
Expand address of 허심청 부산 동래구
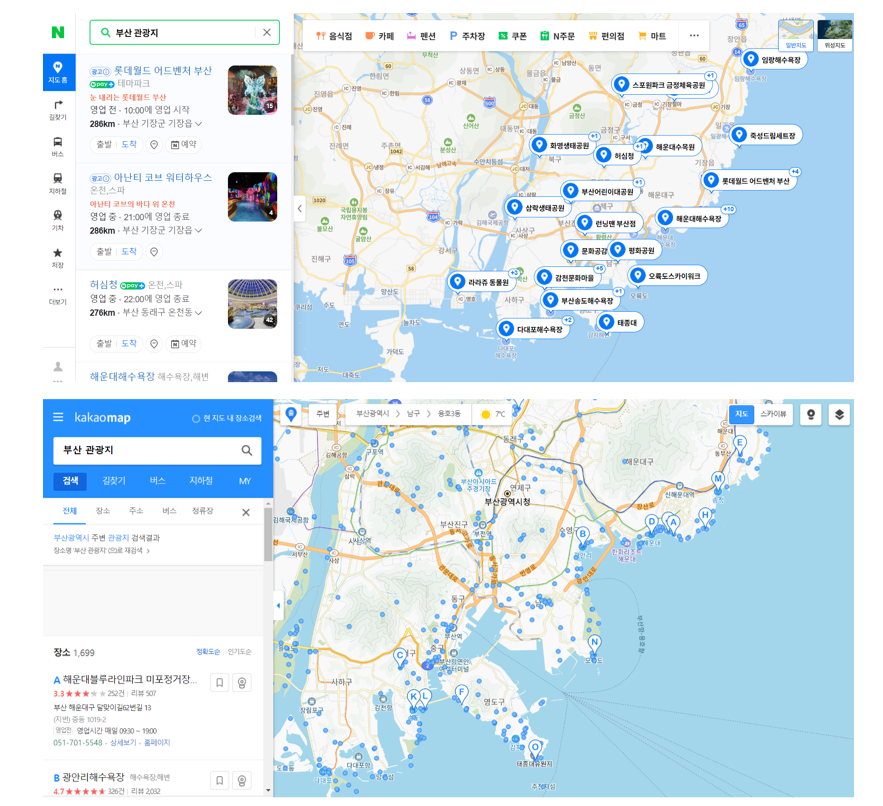click(x=199, y=312)
